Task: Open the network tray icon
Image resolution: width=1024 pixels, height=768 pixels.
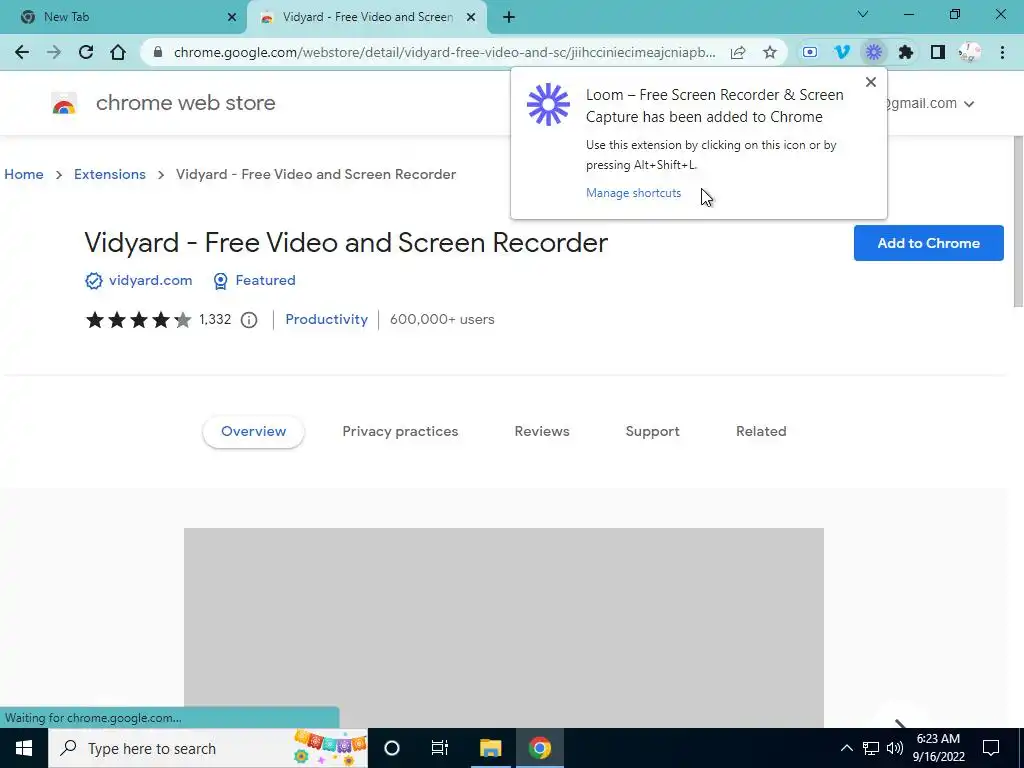Action: [x=871, y=748]
